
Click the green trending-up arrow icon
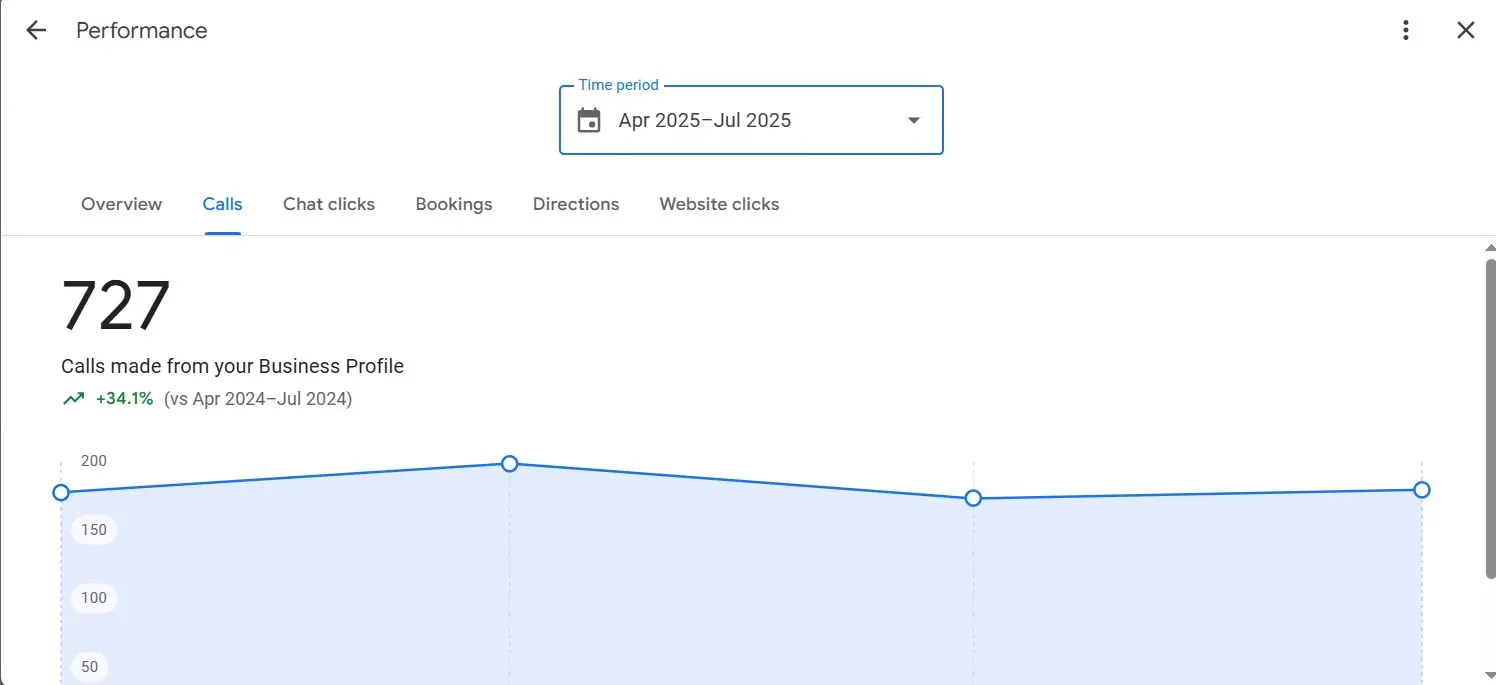[73, 399]
